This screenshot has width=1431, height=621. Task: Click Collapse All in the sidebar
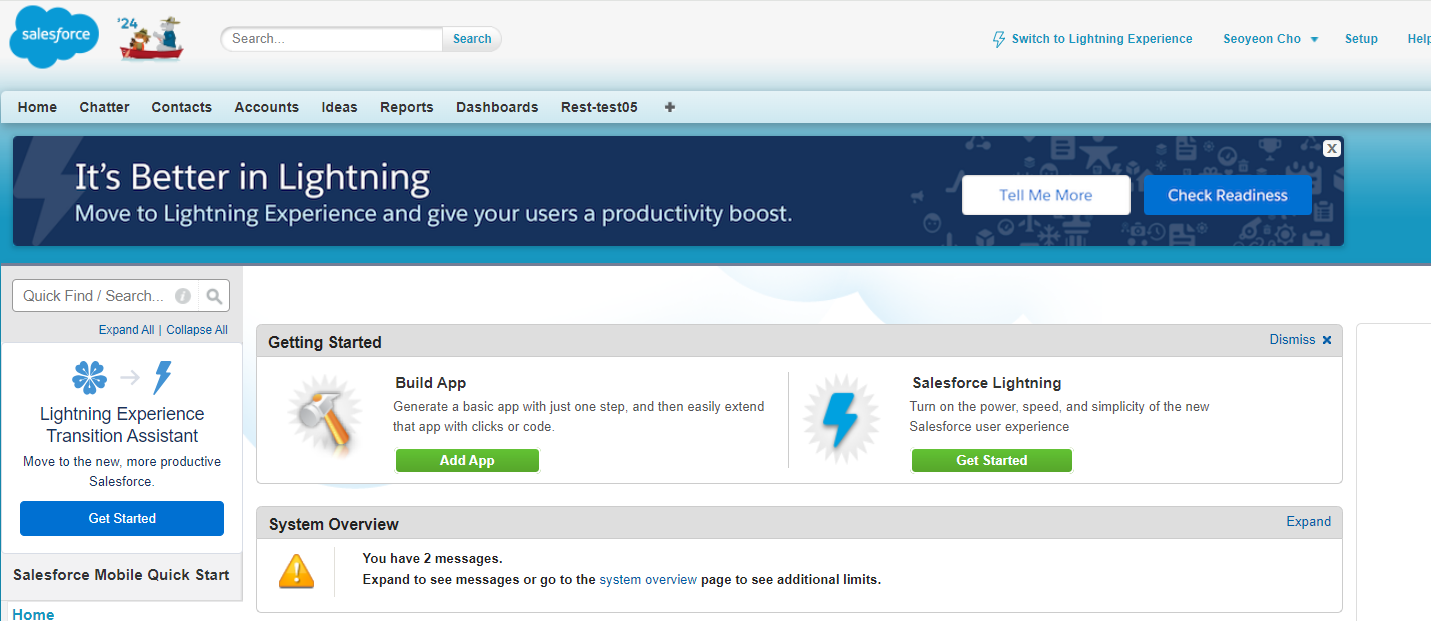[x=197, y=330]
